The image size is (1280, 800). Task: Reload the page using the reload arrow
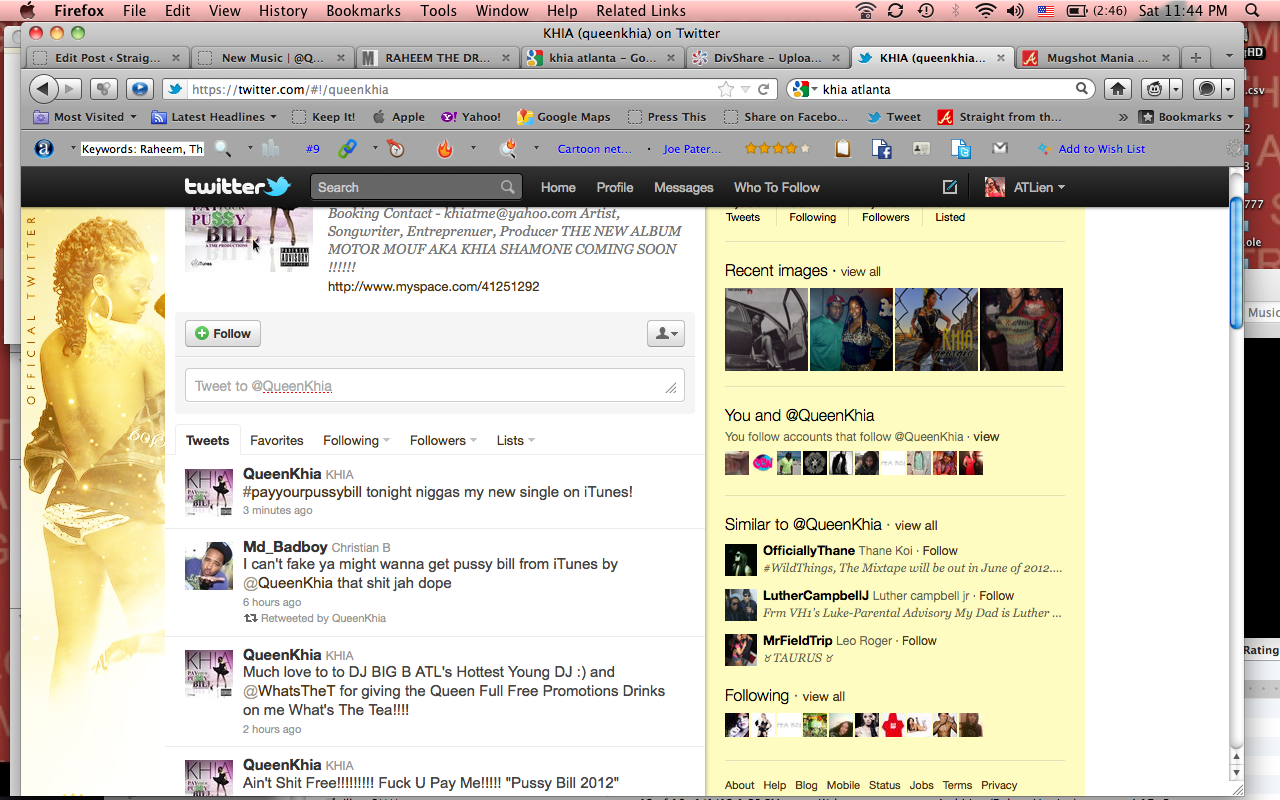click(x=763, y=89)
